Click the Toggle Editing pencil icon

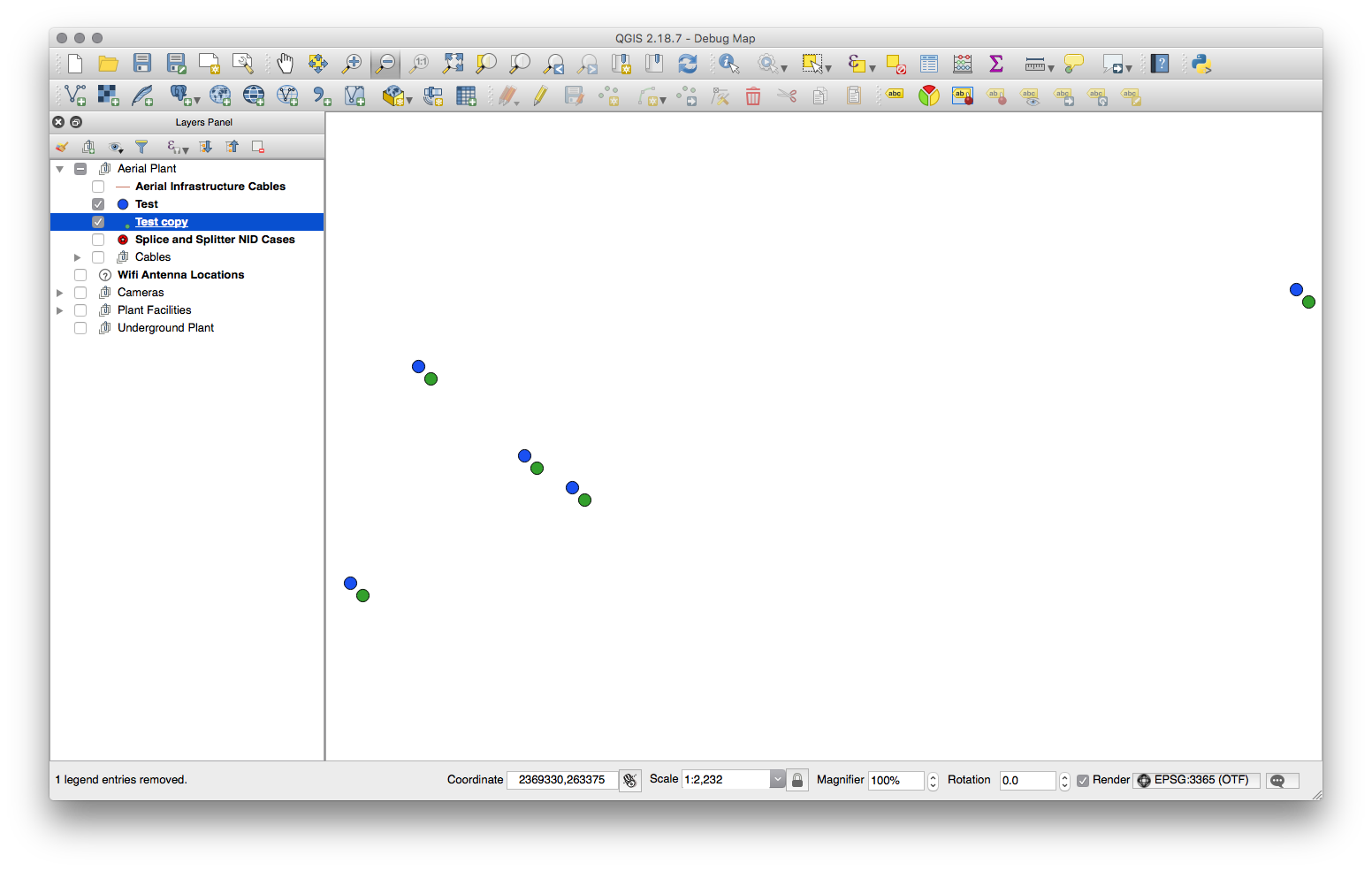(541, 95)
